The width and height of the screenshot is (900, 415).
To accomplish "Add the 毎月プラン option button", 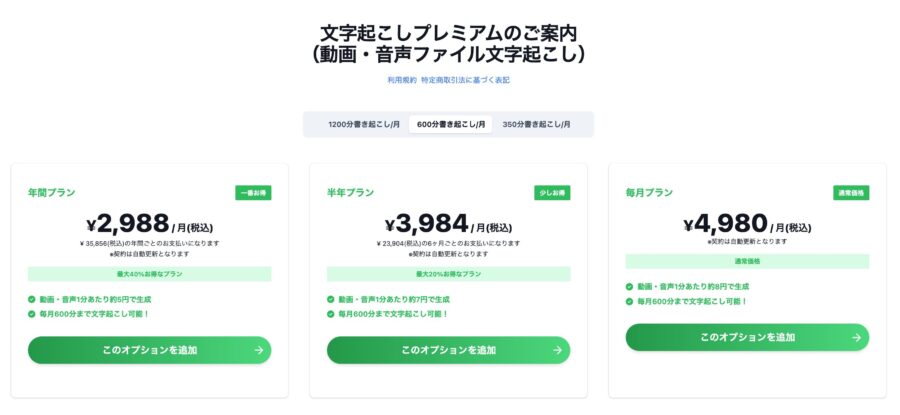I will click(747, 337).
